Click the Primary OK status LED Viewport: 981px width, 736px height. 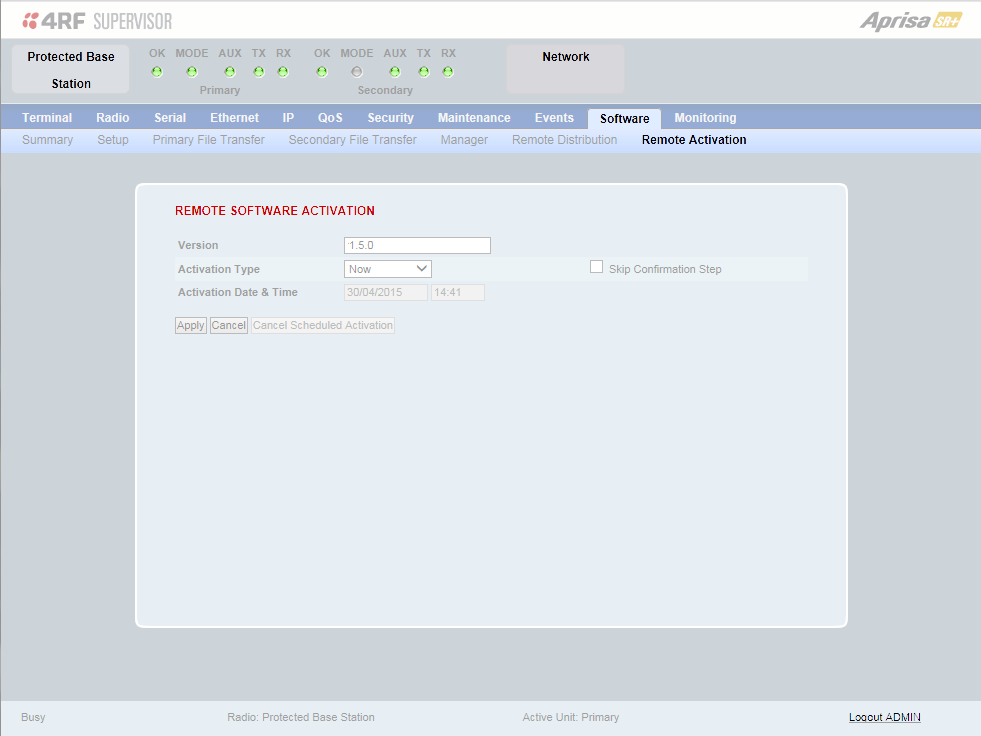tap(157, 72)
